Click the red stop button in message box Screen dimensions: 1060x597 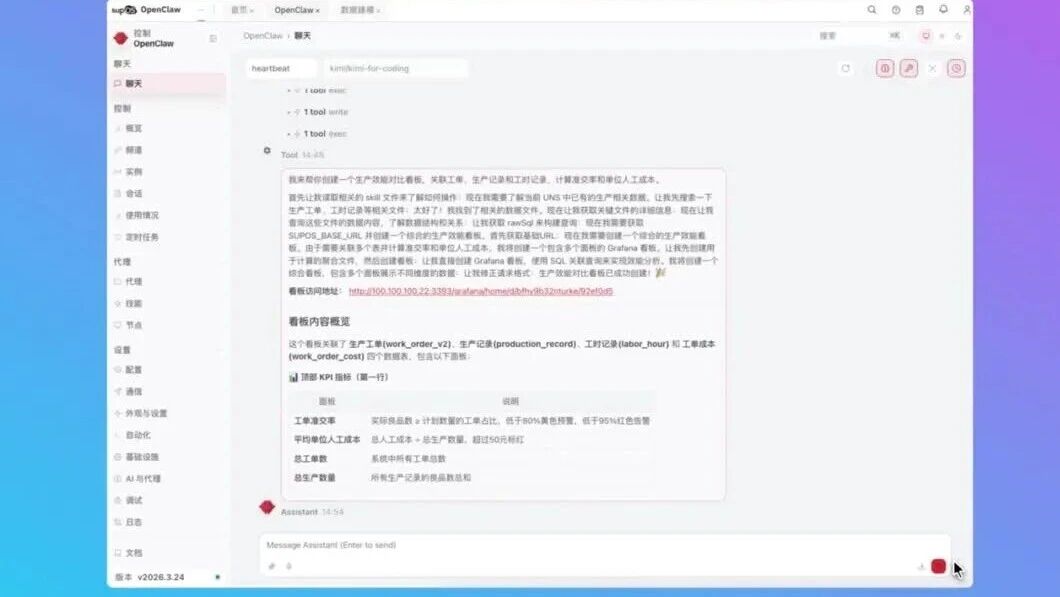938,566
